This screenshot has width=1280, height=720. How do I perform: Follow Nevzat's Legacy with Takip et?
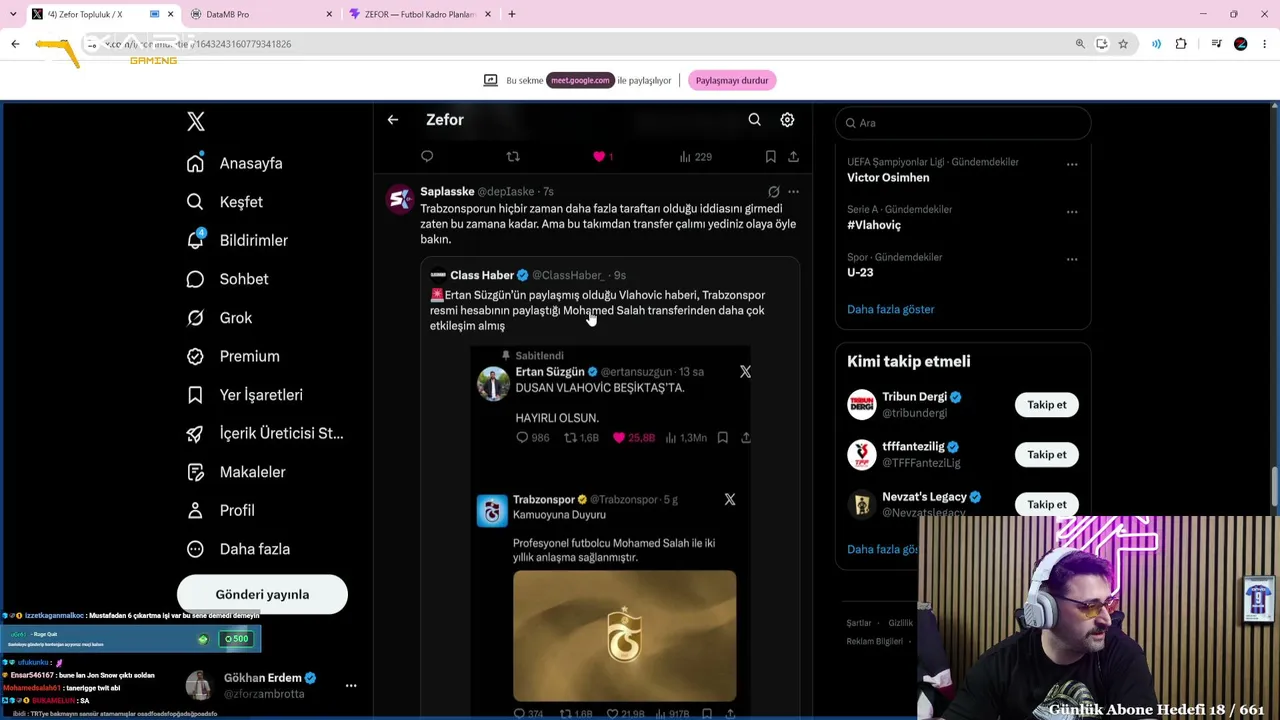point(1047,505)
